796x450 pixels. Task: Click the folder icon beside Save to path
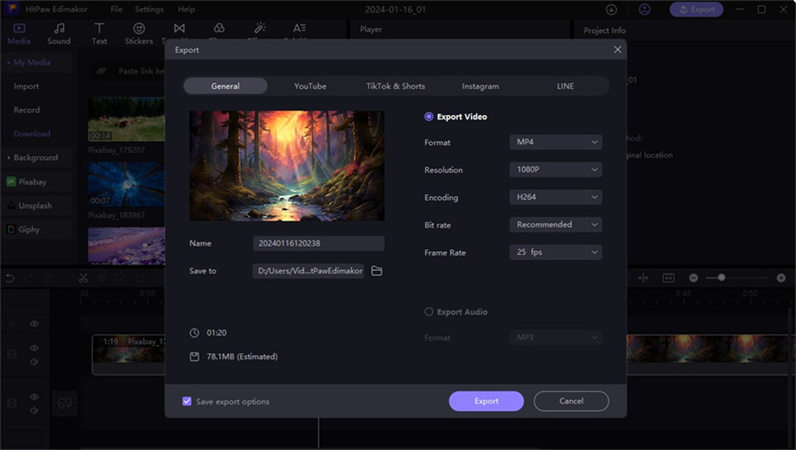click(377, 271)
